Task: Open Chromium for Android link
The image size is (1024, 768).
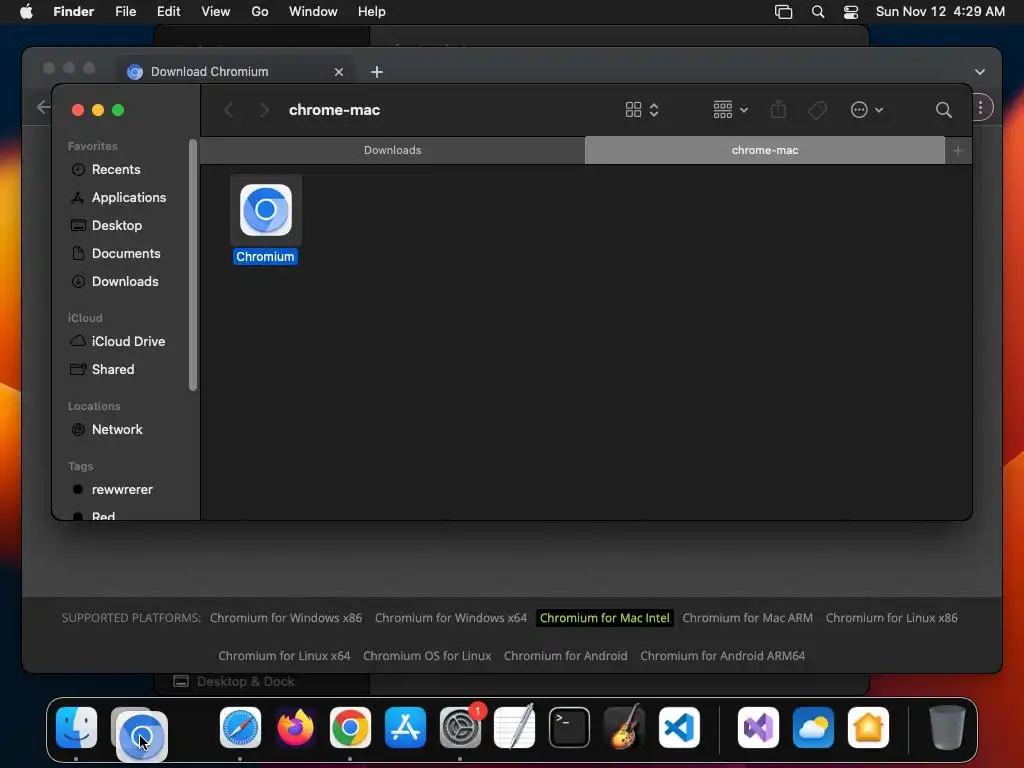Action: (565, 656)
